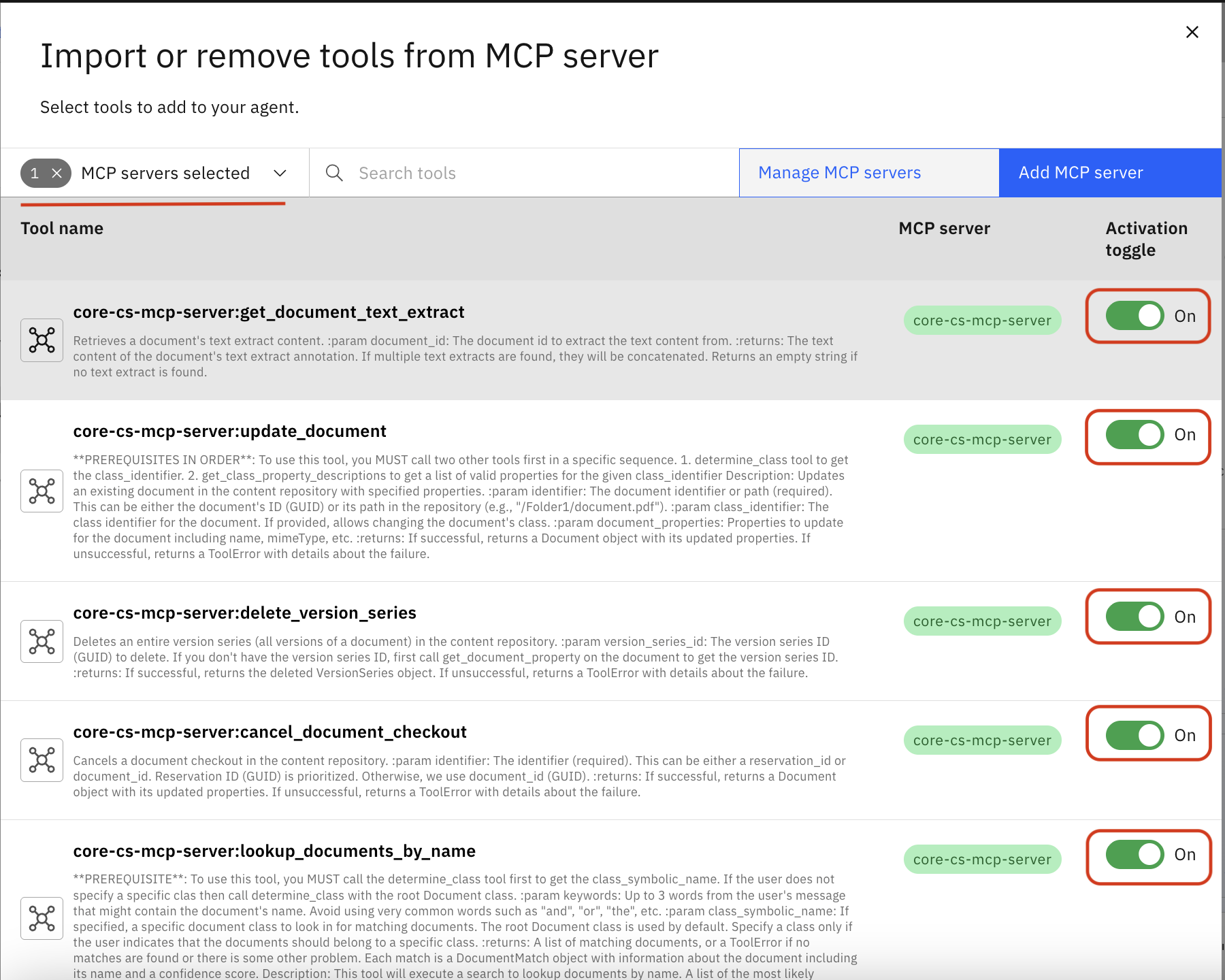Expand the MCP servers selected dropdown
The width and height of the screenshot is (1225, 980).
click(280, 173)
